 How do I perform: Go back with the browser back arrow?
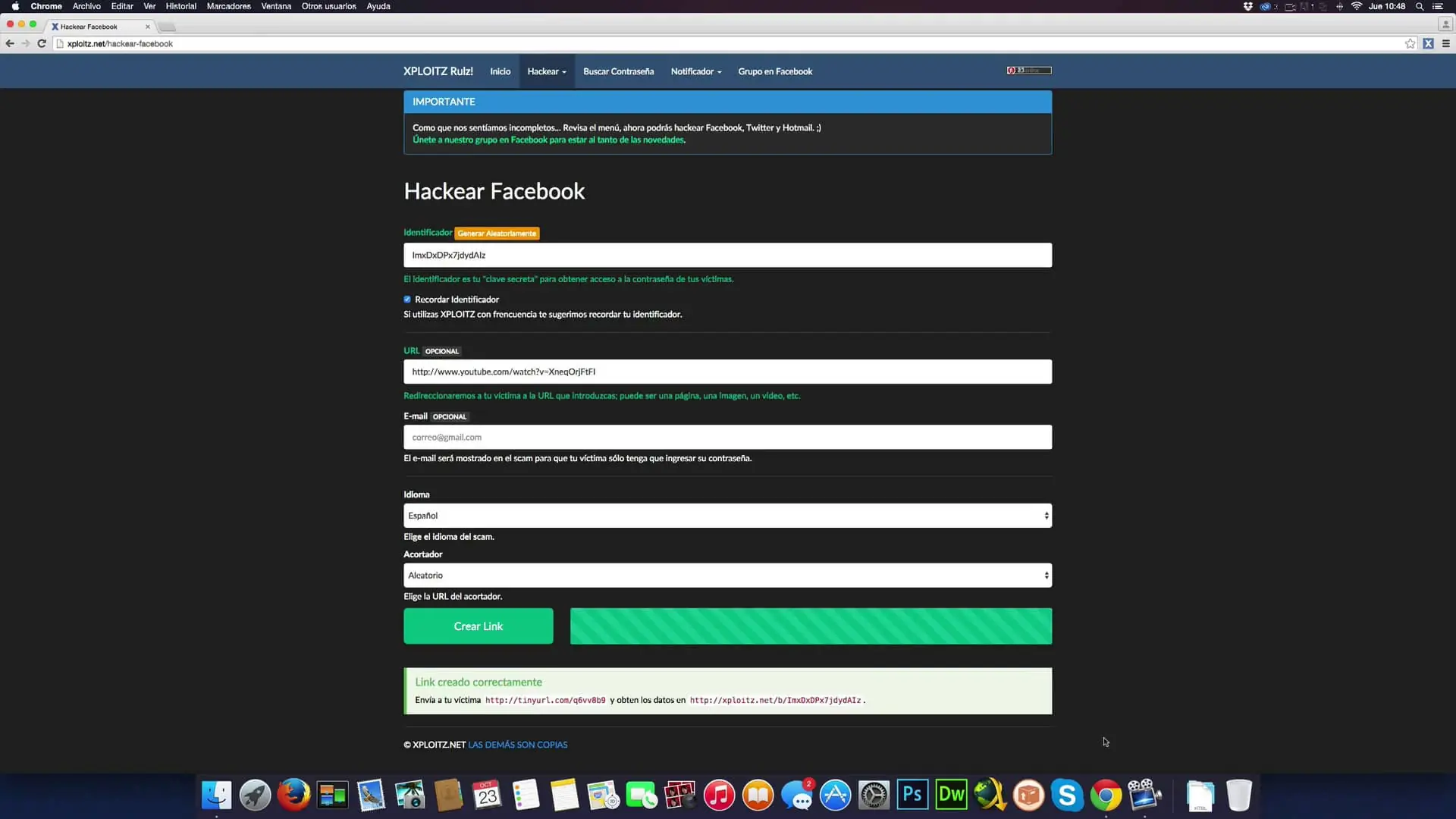click(10, 44)
